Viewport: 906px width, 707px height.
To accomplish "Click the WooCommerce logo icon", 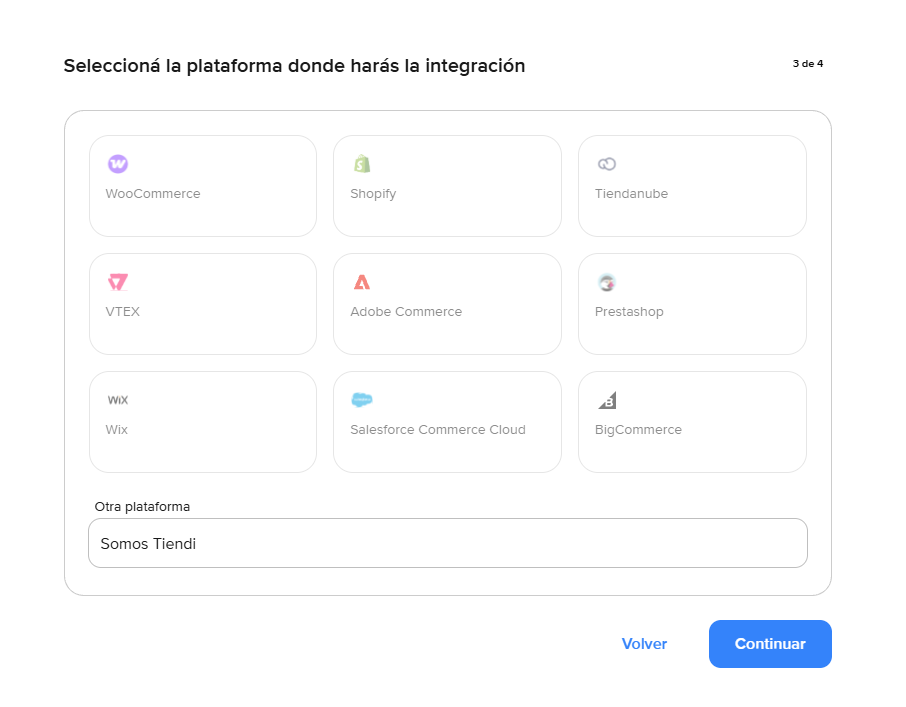I will (118, 164).
